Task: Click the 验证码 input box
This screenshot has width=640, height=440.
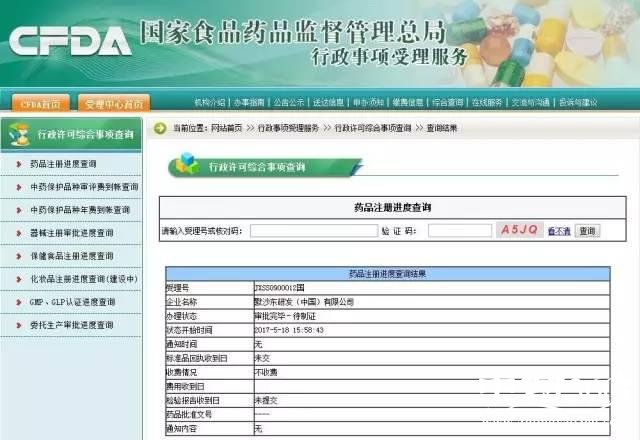Action: pyautogui.click(x=458, y=231)
